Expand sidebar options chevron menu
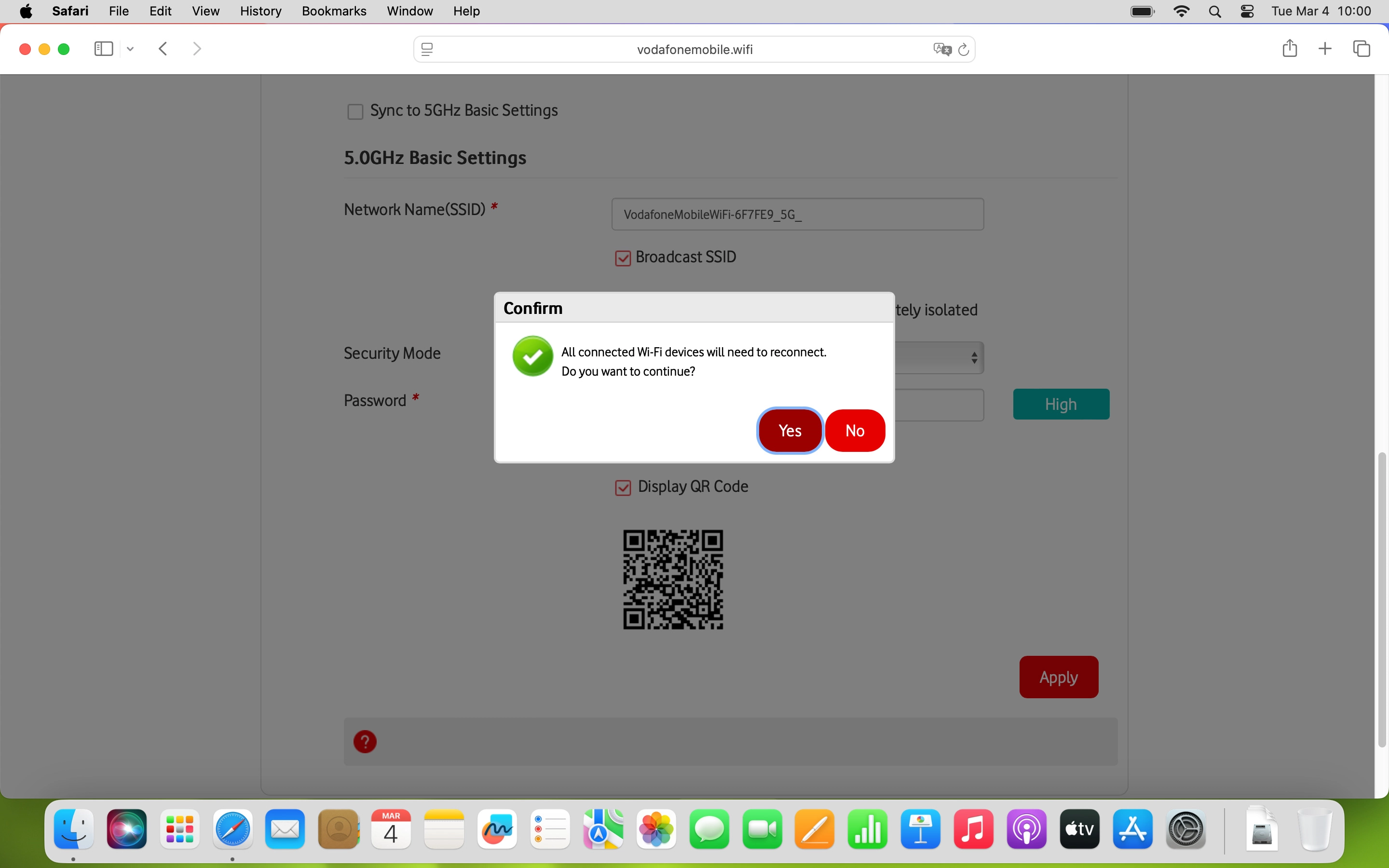Screen dimensions: 1389x868 pyautogui.click(x=130, y=49)
